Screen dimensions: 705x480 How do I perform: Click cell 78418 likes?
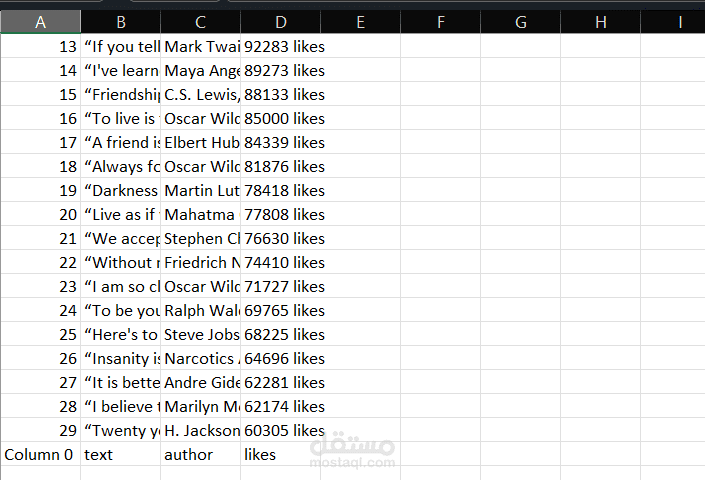coord(281,190)
